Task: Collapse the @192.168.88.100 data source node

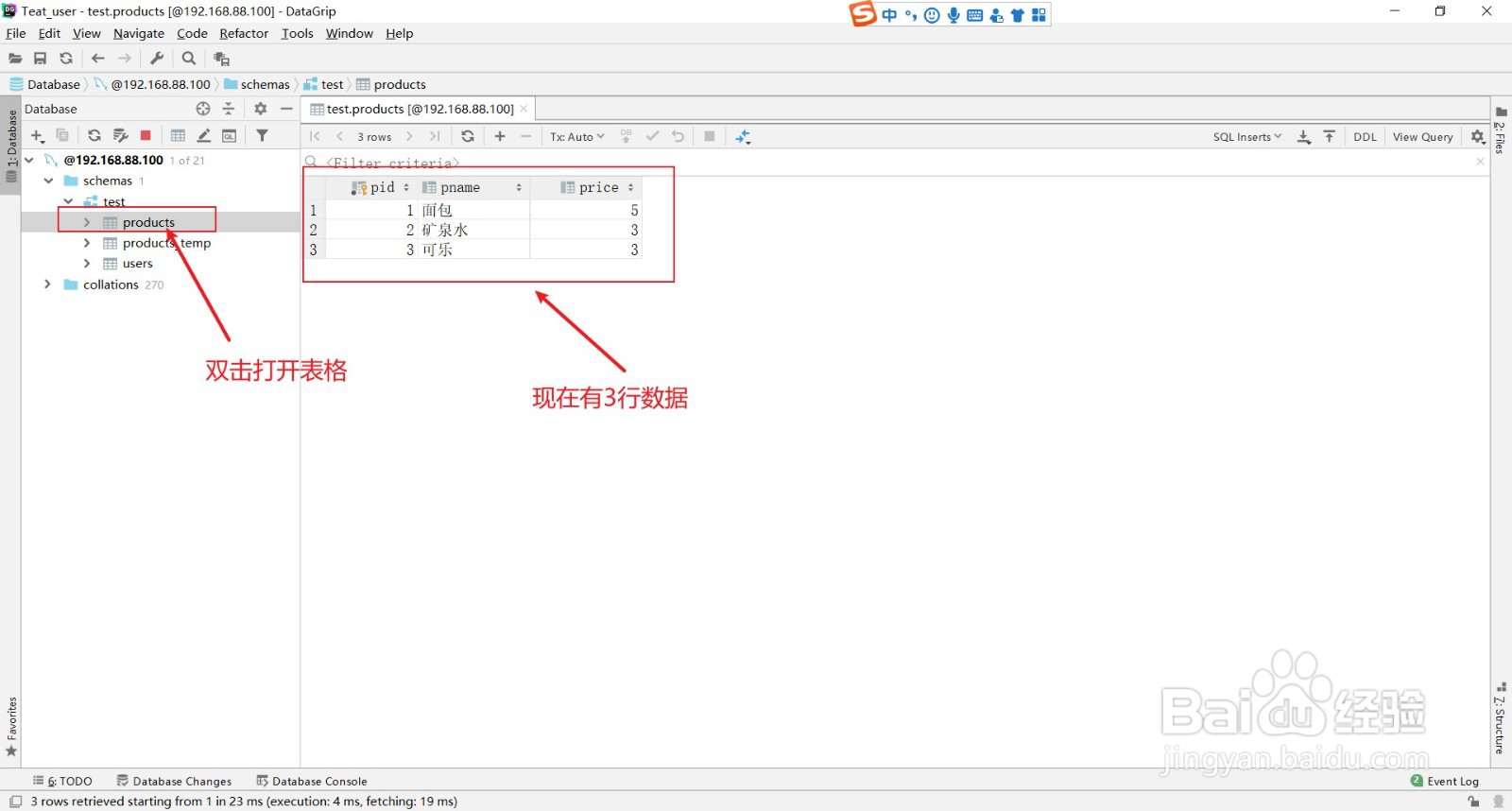Action: 29,160
